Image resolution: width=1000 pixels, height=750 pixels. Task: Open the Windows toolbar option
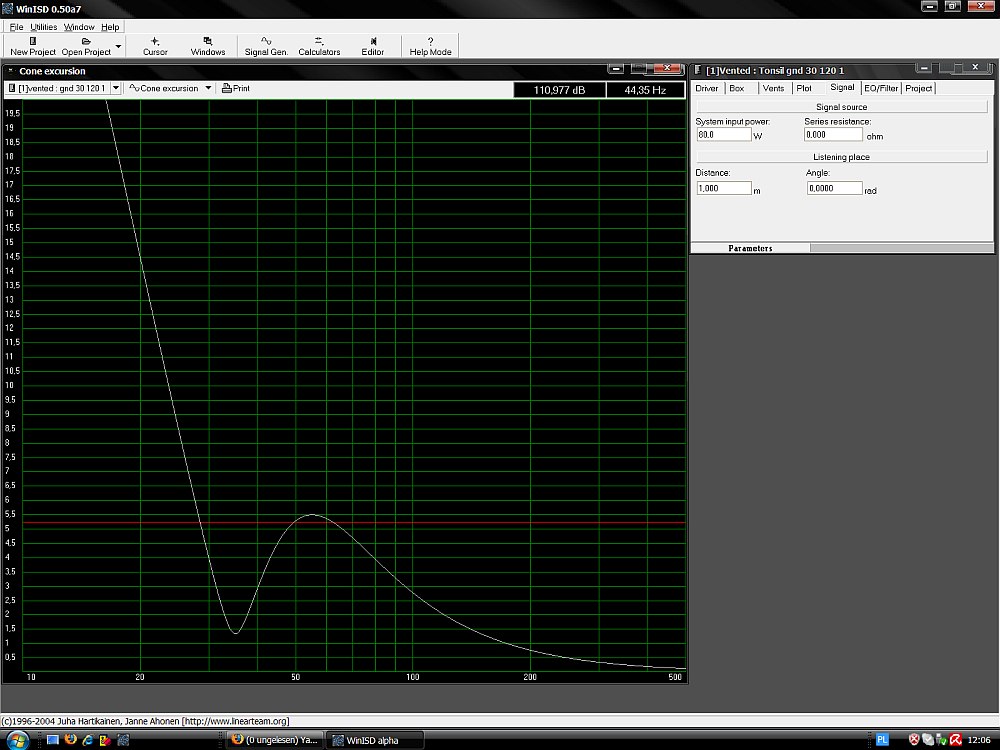click(208, 45)
